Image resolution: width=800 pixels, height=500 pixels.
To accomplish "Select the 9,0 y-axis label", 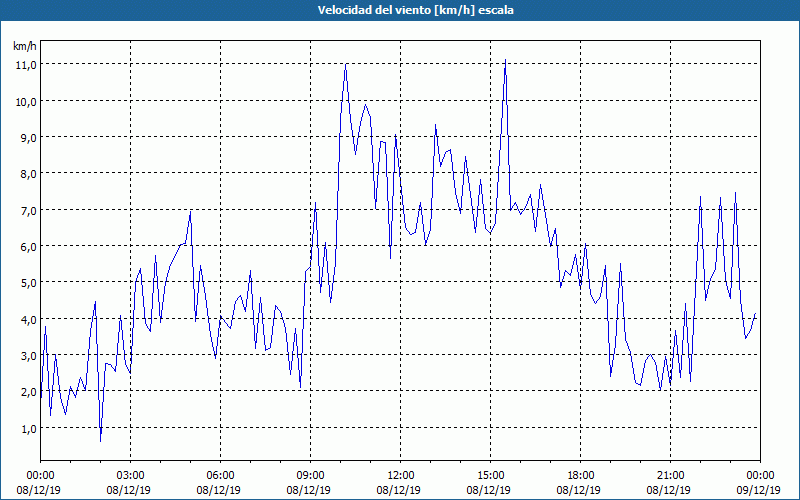I will pyautogui.click(x=28, y=137).
